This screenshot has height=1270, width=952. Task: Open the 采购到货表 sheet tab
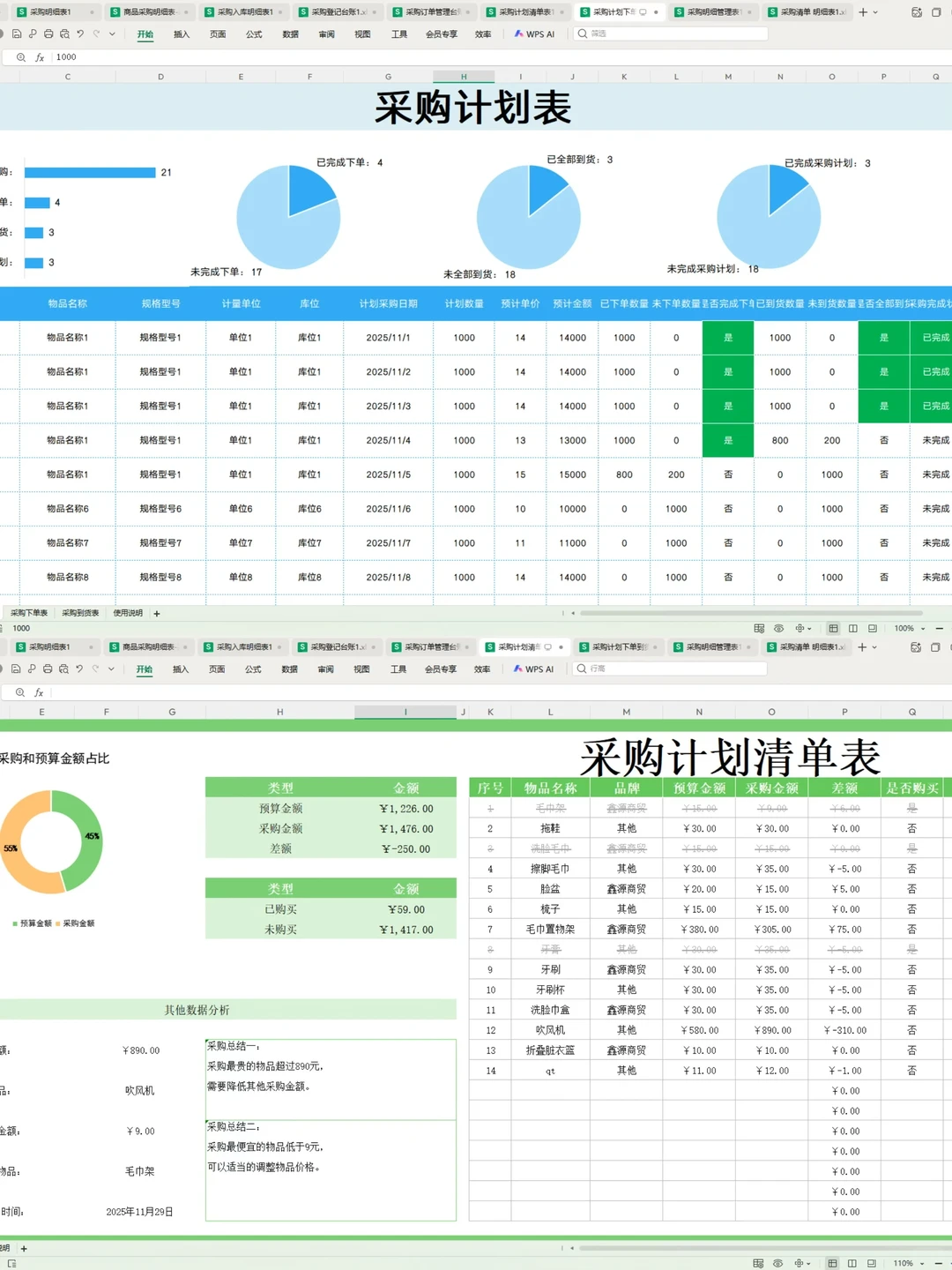(x=78, y=612)
